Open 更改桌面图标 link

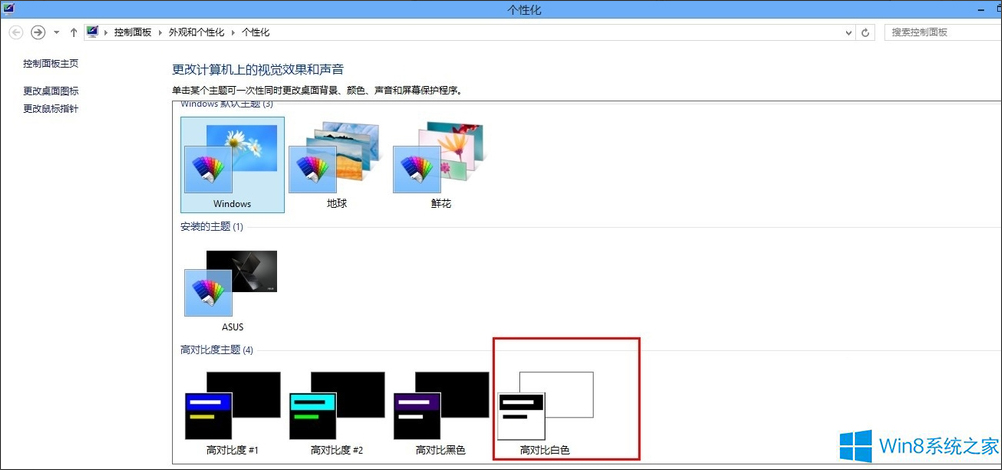click(x=51, y=91)
